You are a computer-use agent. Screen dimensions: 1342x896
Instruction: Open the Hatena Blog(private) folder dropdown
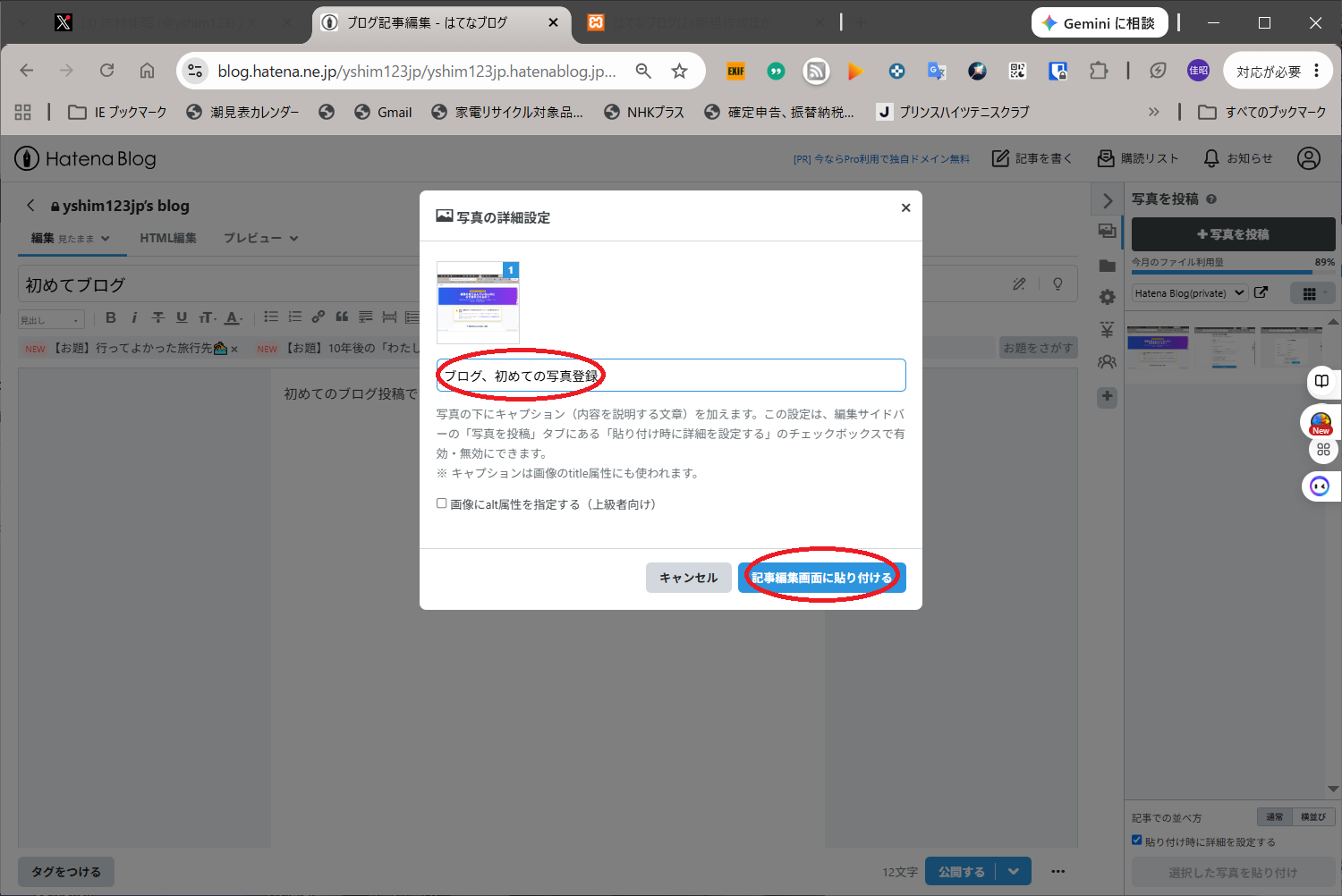pyautogui.click(x=1189, y=293)
